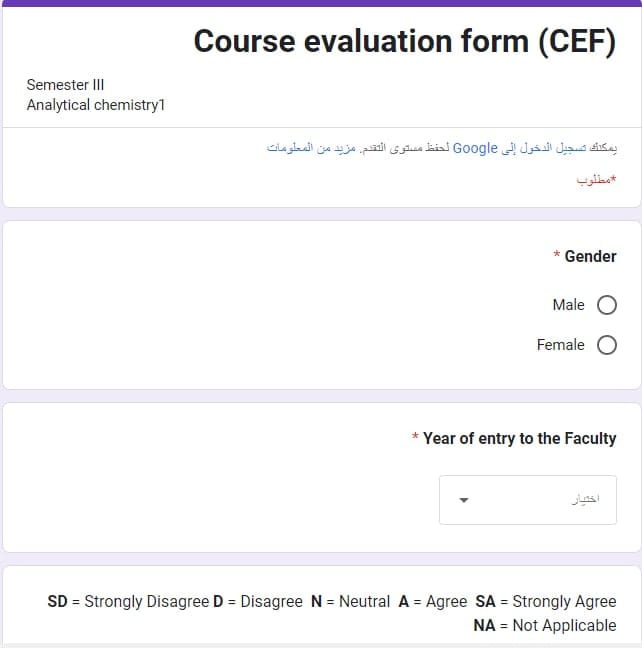Click the "Semester III" description line

[65, 85]
